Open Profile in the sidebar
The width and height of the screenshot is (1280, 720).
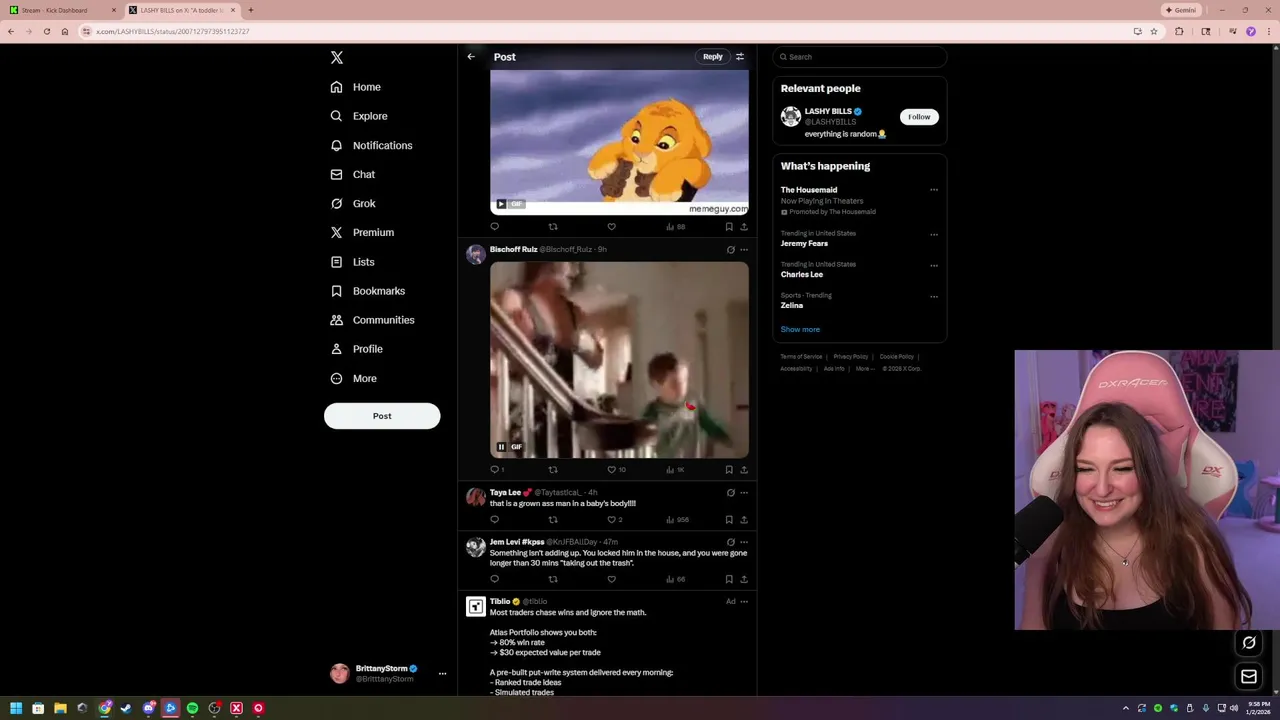click(357, 349)
